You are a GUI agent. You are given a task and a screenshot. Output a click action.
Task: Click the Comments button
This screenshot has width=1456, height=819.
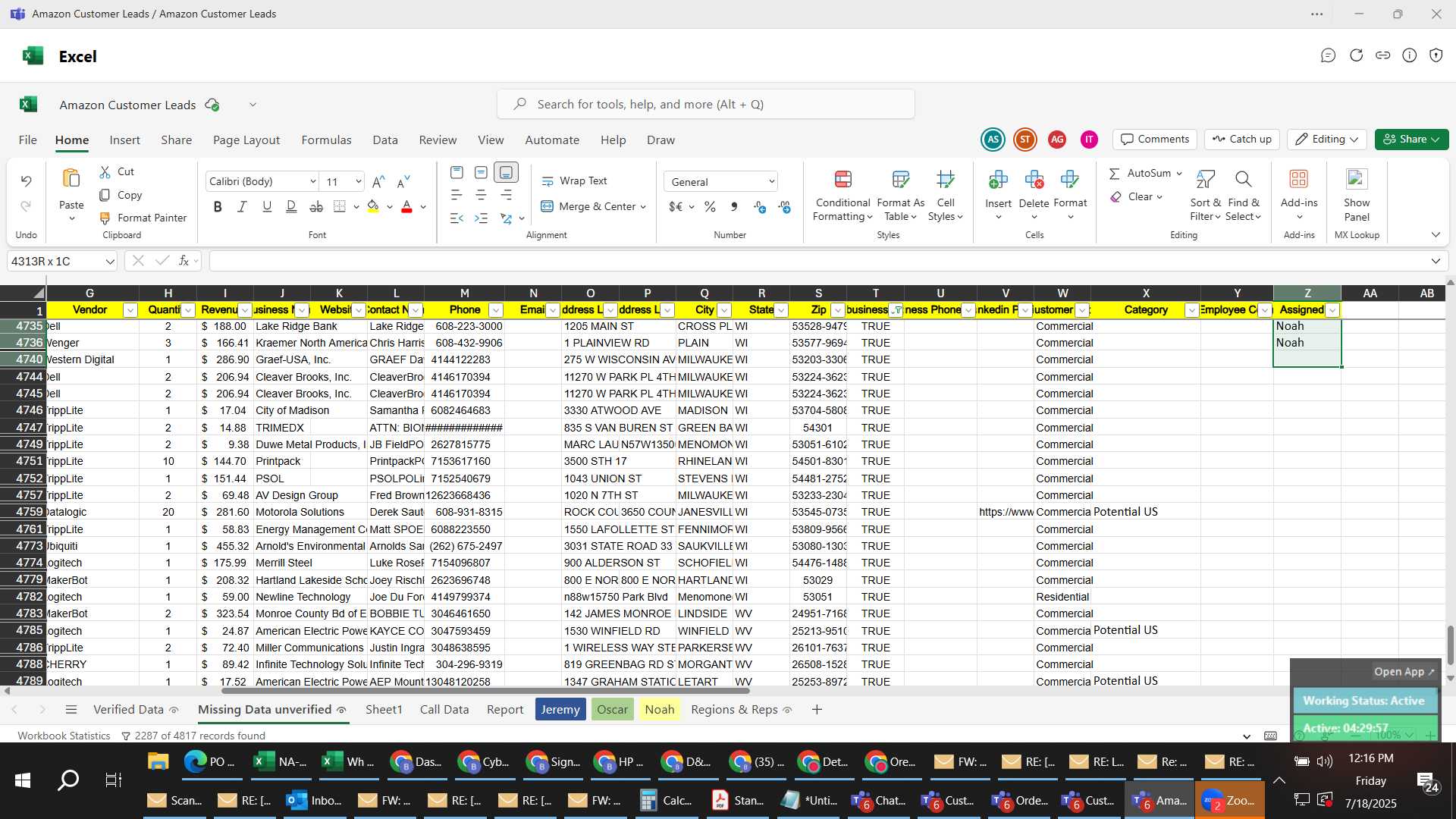coord(1155,140)
